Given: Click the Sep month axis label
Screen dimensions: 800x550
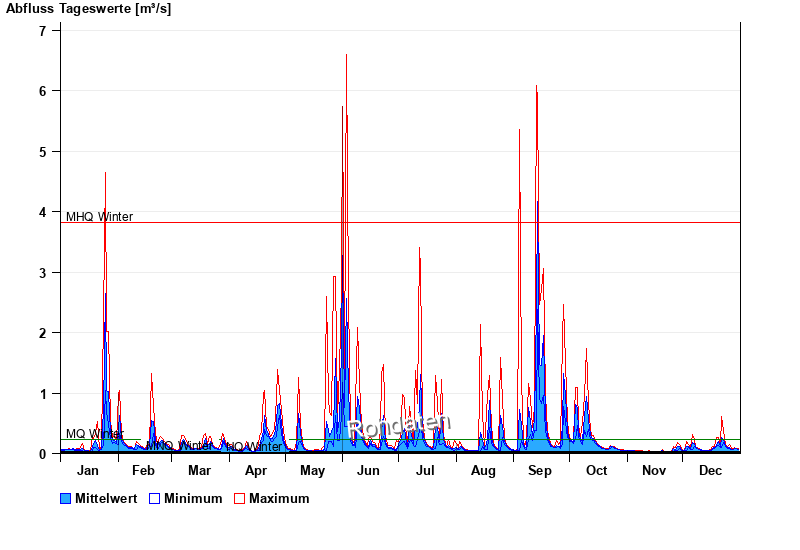Looking at the screenshot, I should 539,470.
